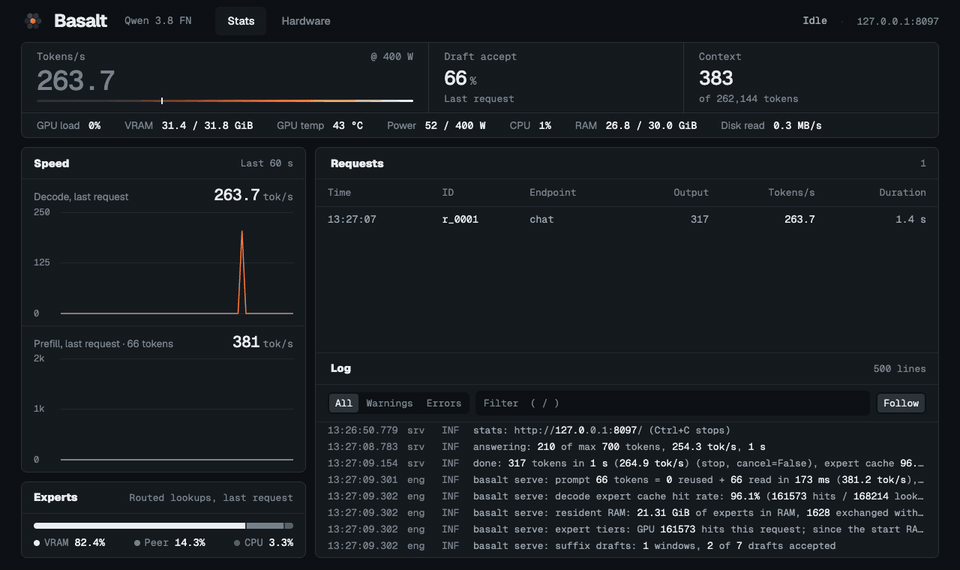Image resolution: width=960 pixels, height=570 pixels.
Task: Click the Experts routed lookups bar
Action: click(163, 525)
